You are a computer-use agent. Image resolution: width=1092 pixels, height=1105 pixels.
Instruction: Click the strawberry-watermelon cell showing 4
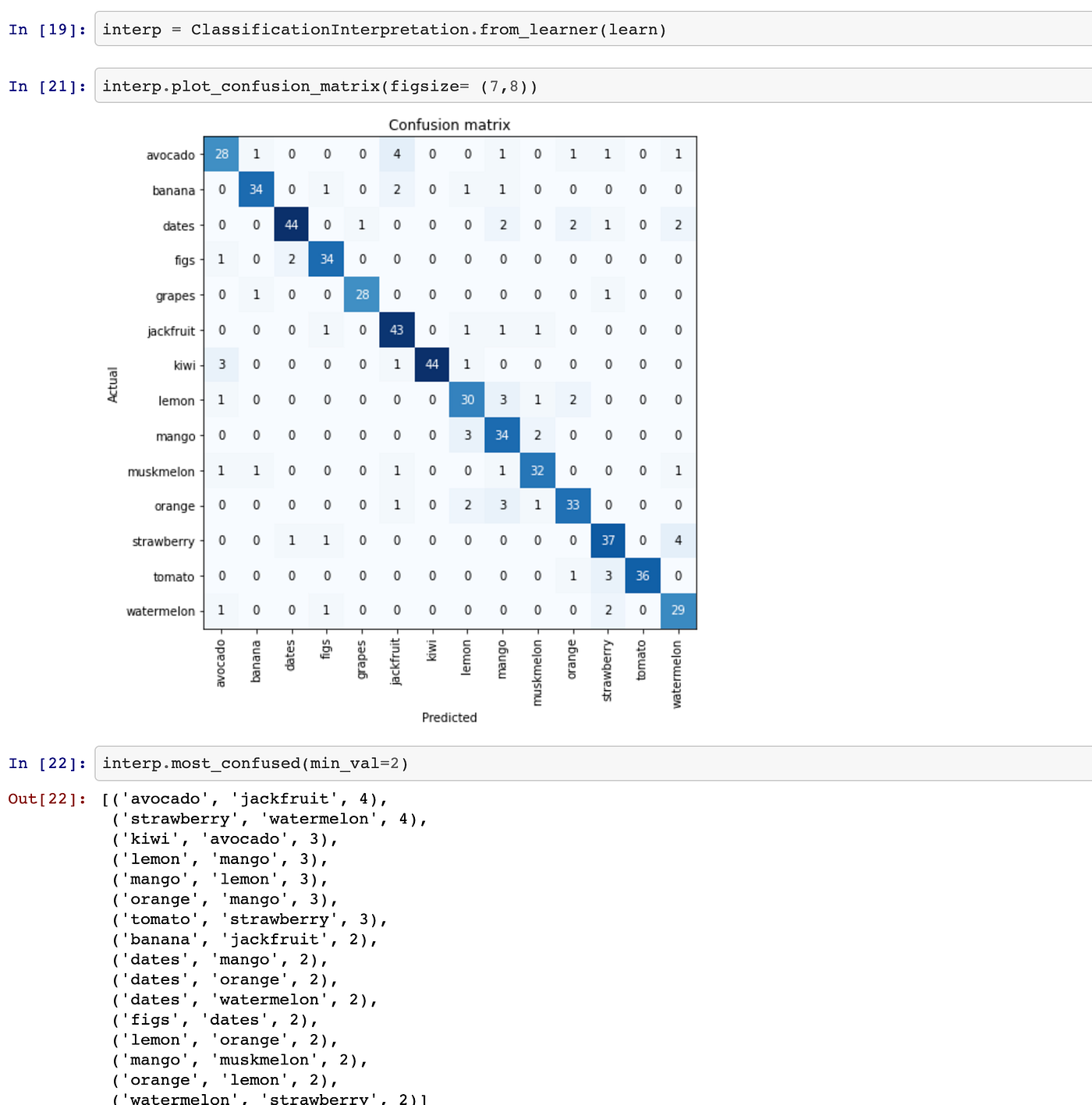(678, 540)
